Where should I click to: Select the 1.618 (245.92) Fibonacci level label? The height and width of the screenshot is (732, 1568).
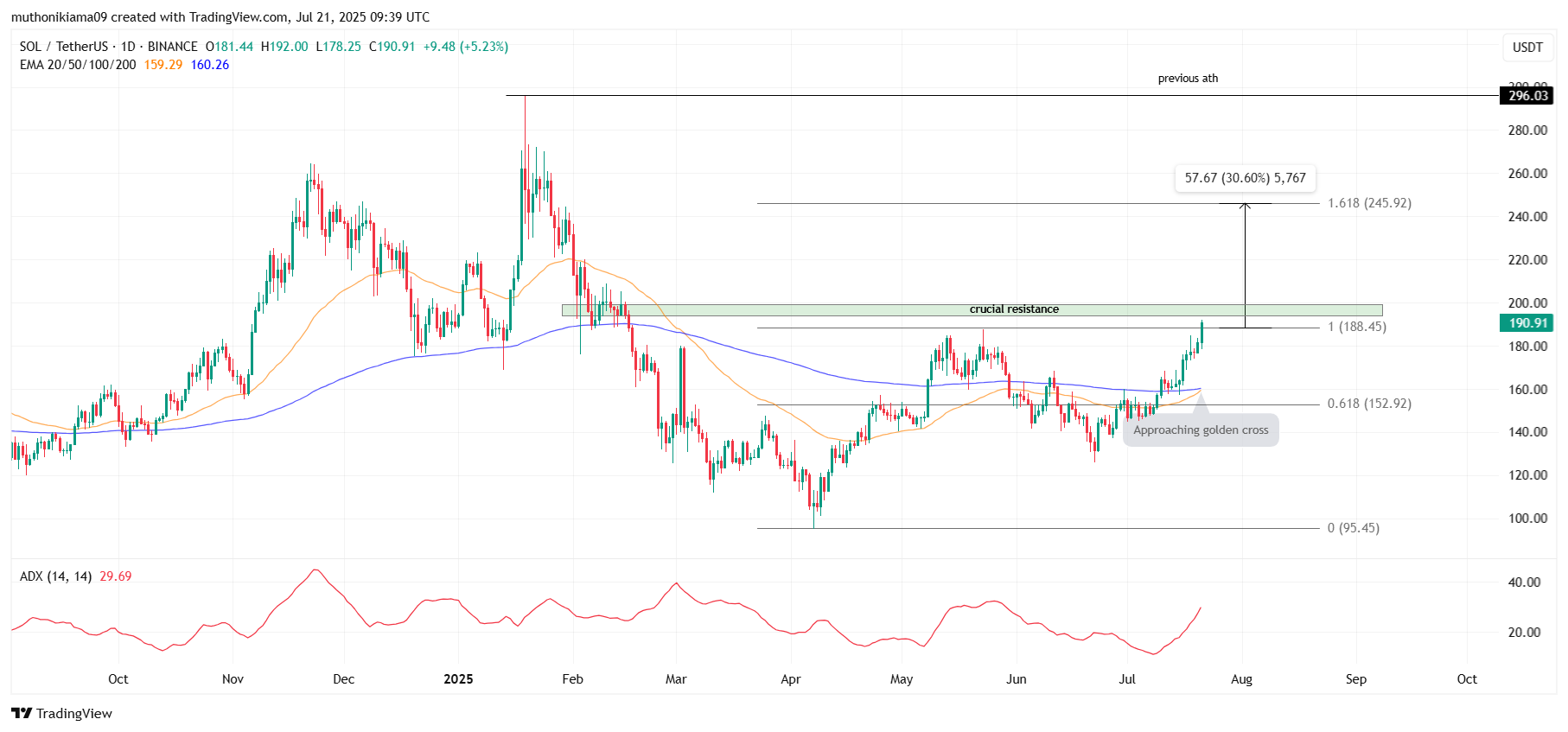[1368, 203]
